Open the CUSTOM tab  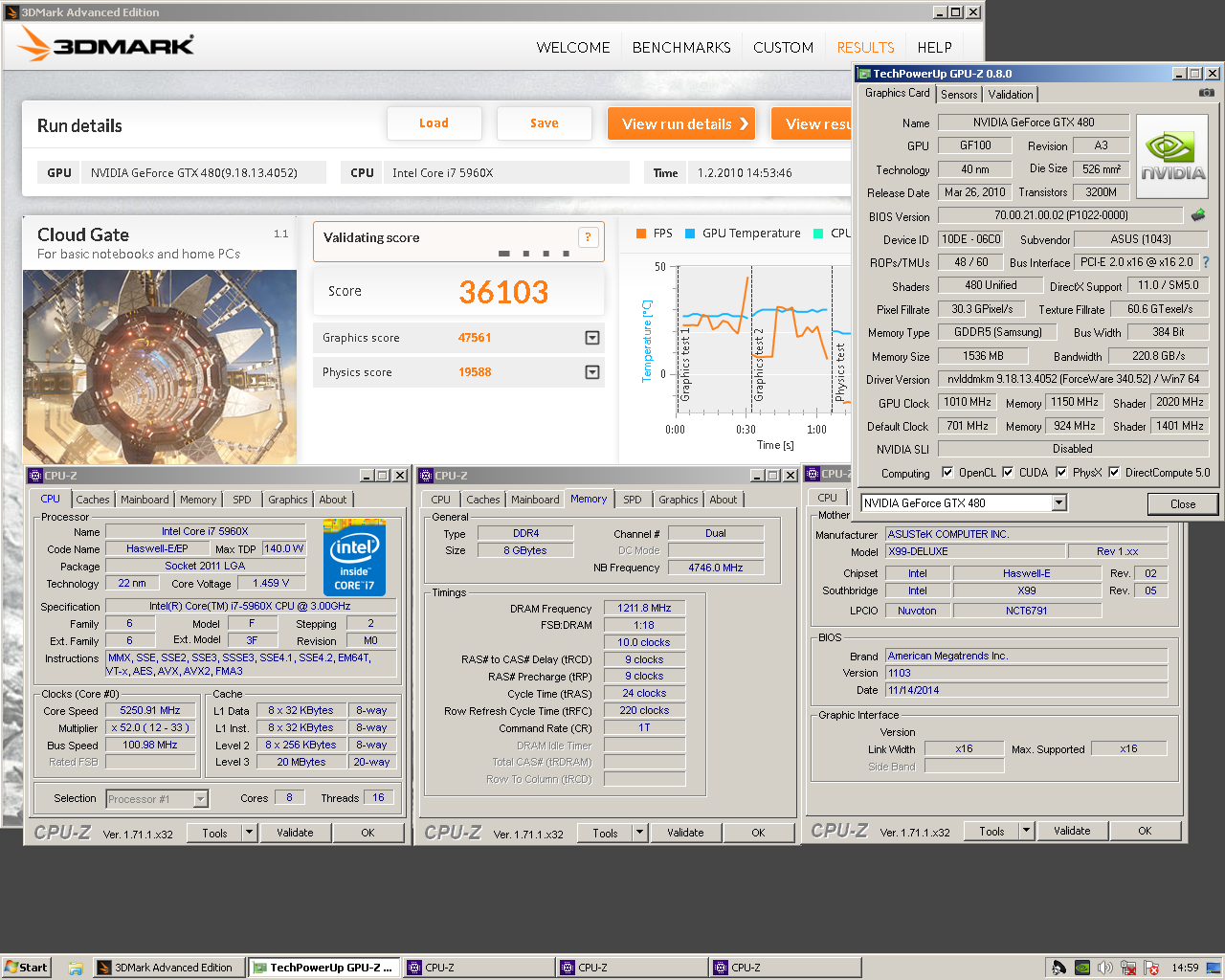click(783, 47)
